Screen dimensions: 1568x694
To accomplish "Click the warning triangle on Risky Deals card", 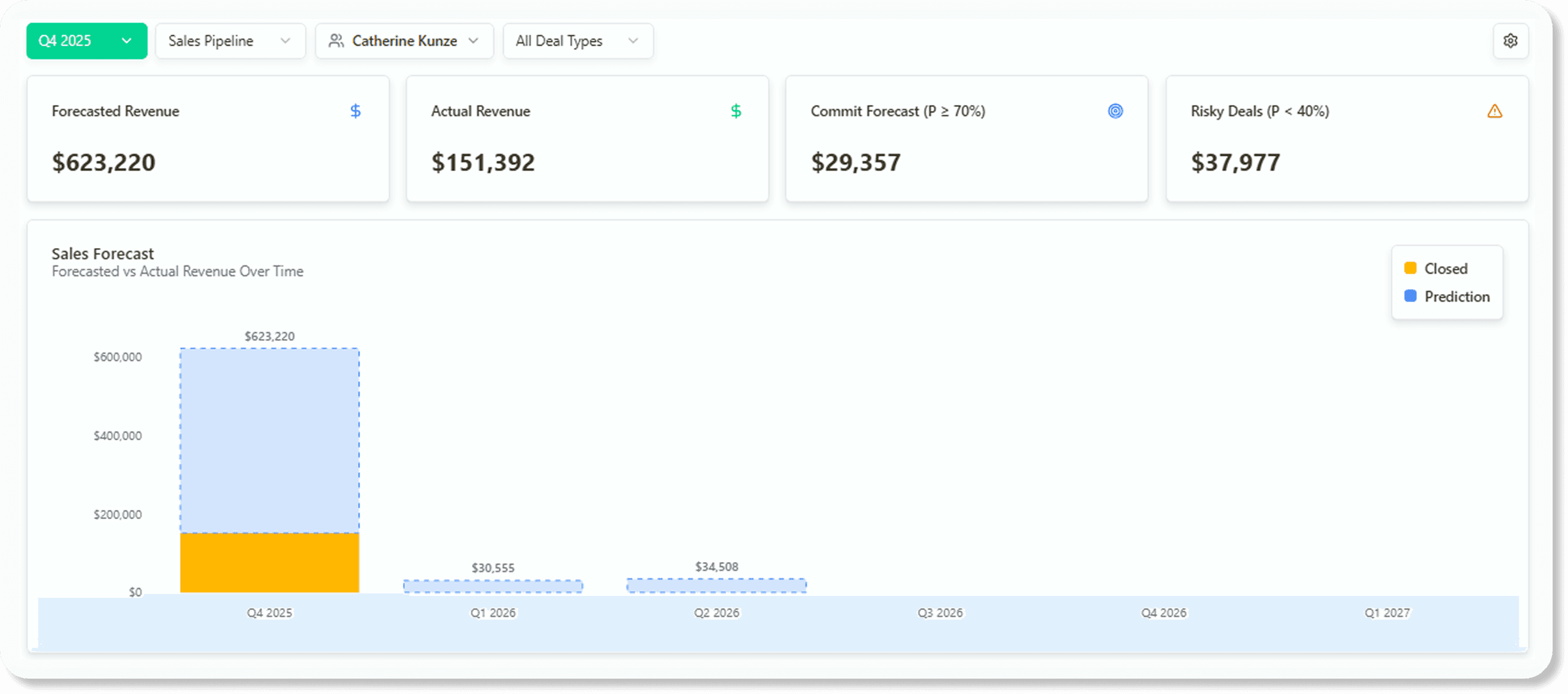I will point(1494,112).
